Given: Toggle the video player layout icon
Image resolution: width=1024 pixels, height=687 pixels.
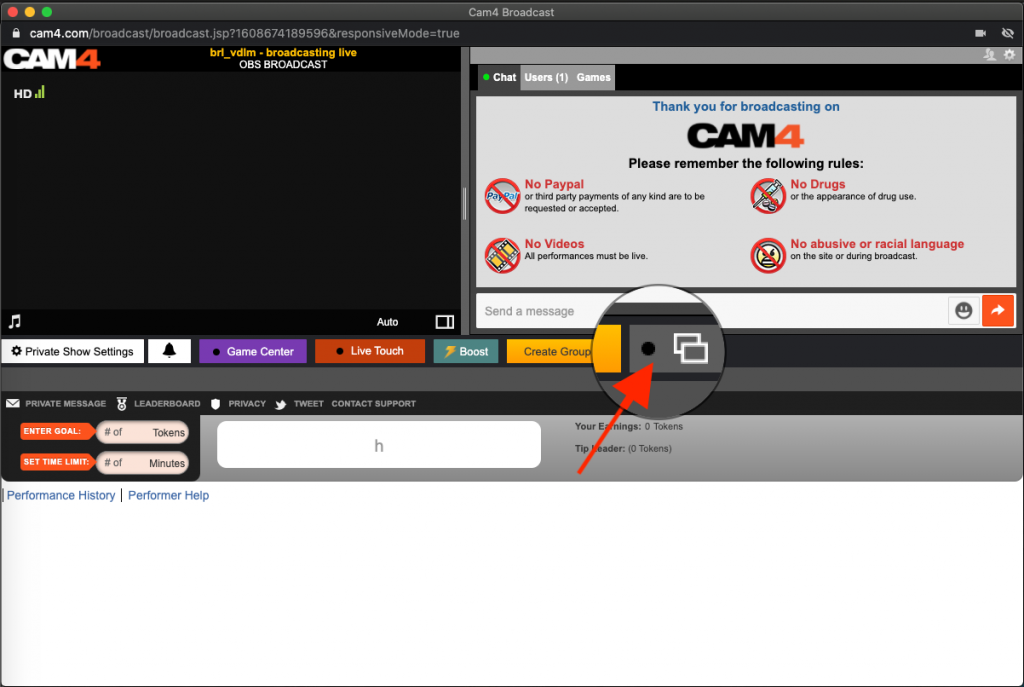Looking at the screenshot, I should pyautogui.click(x=445, y=322).
